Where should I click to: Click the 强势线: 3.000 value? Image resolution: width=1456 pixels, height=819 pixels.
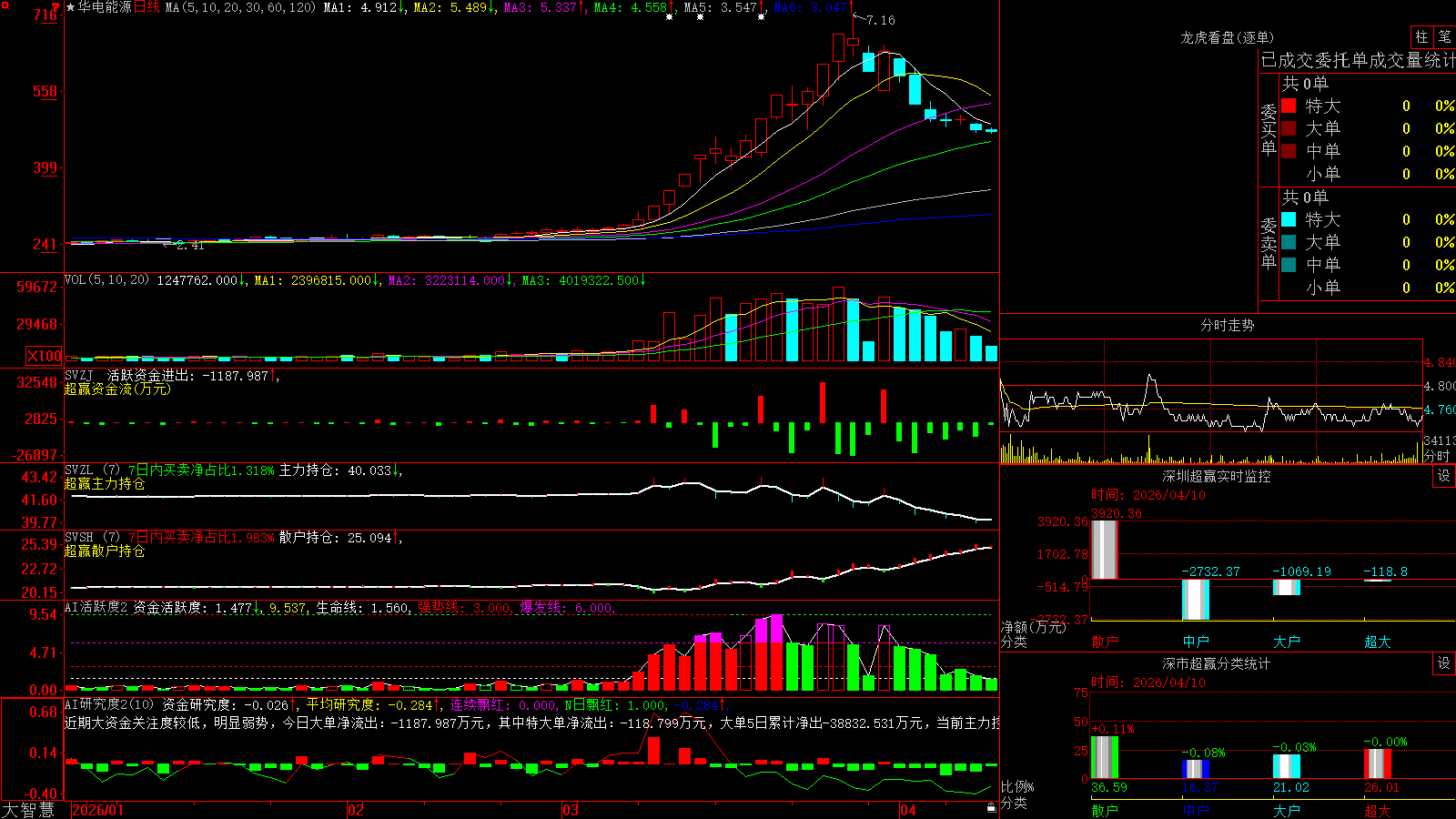click(464, 607)
